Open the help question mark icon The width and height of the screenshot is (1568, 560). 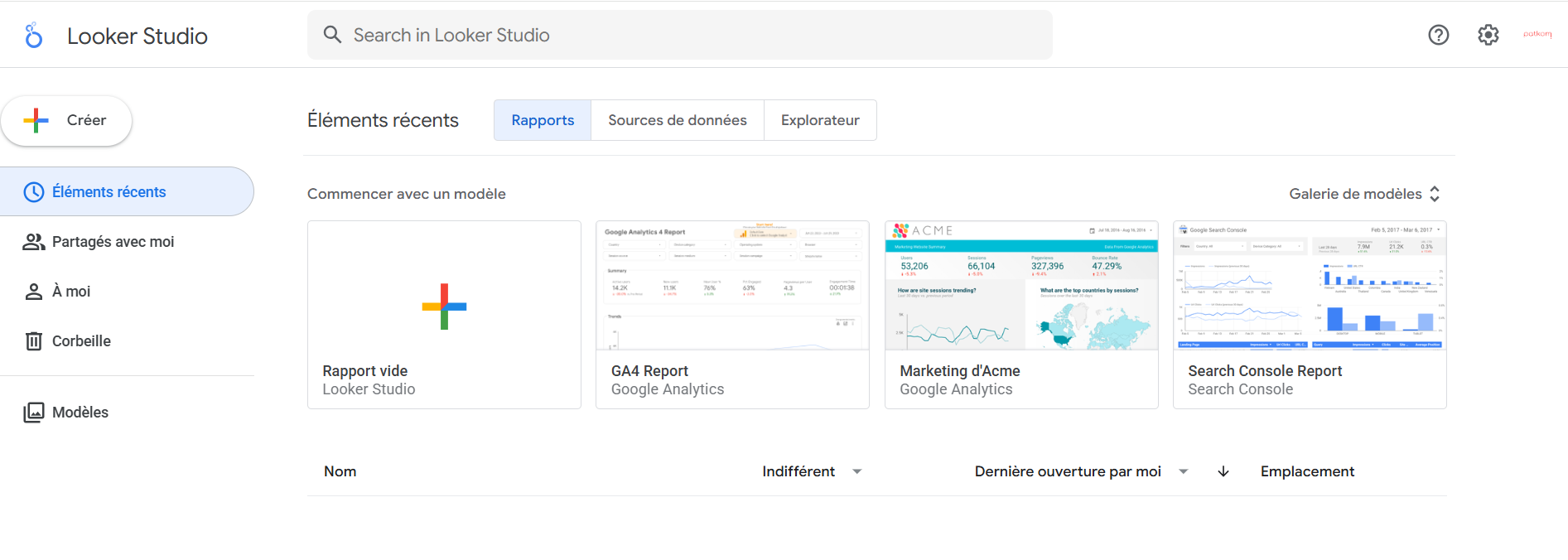(1439, 35)
